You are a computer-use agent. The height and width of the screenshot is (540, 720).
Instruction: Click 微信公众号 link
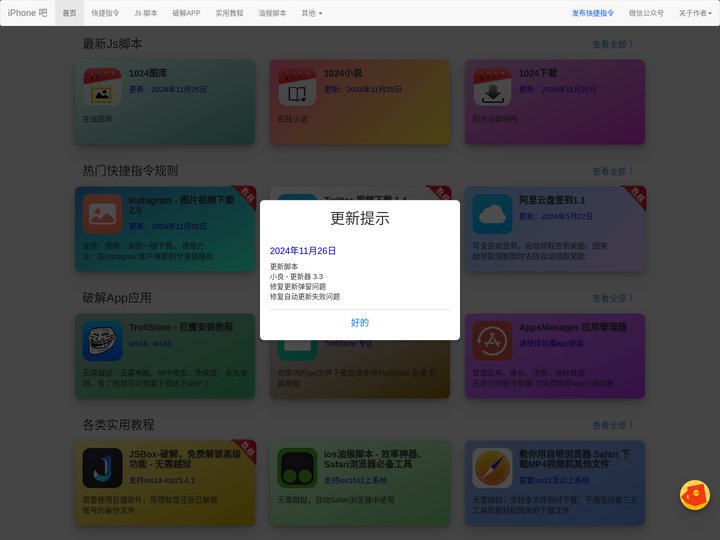(646, 13)
